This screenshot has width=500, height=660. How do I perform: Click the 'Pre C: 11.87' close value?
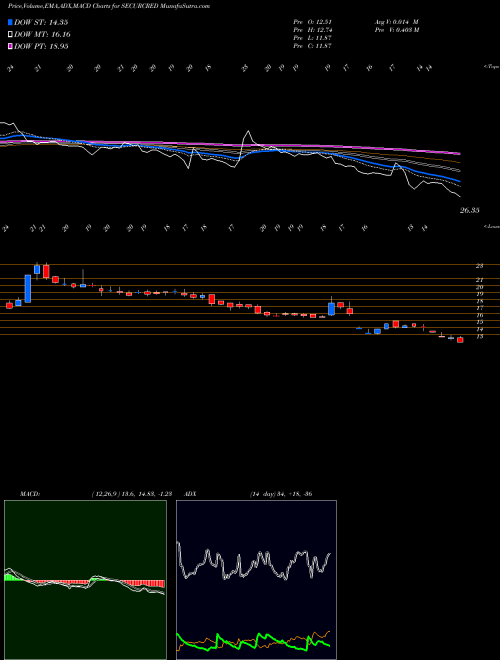(314, 46)
